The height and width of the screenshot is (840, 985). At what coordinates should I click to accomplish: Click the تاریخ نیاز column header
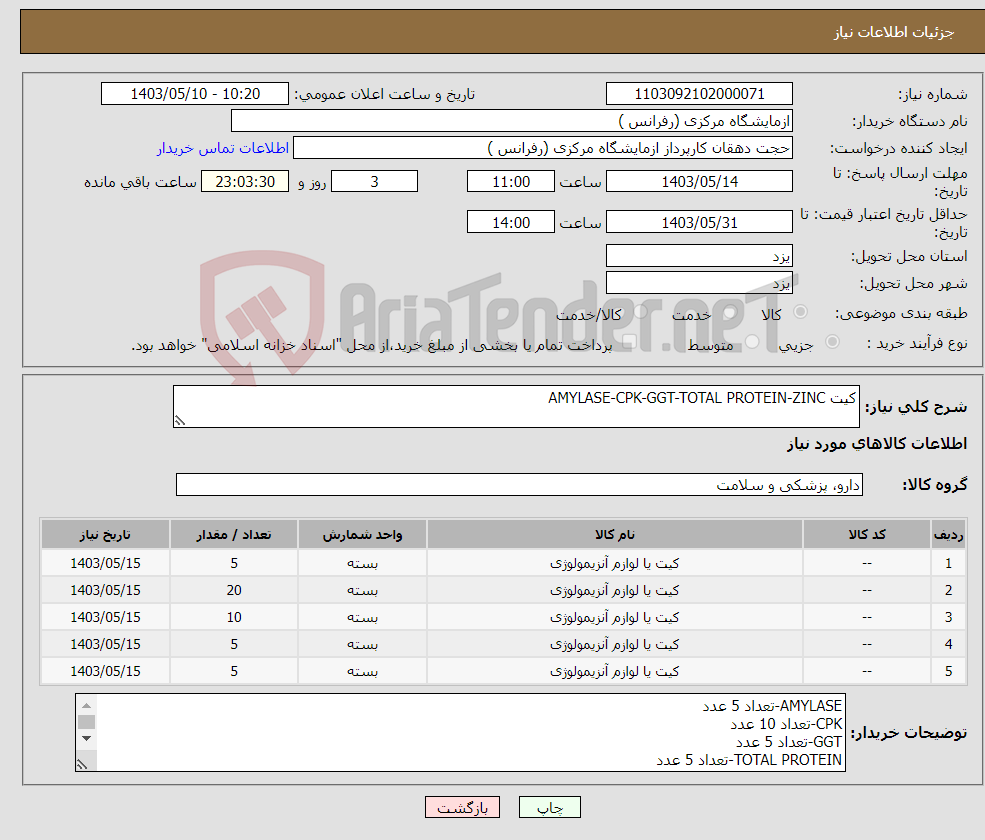click(105, 535)
